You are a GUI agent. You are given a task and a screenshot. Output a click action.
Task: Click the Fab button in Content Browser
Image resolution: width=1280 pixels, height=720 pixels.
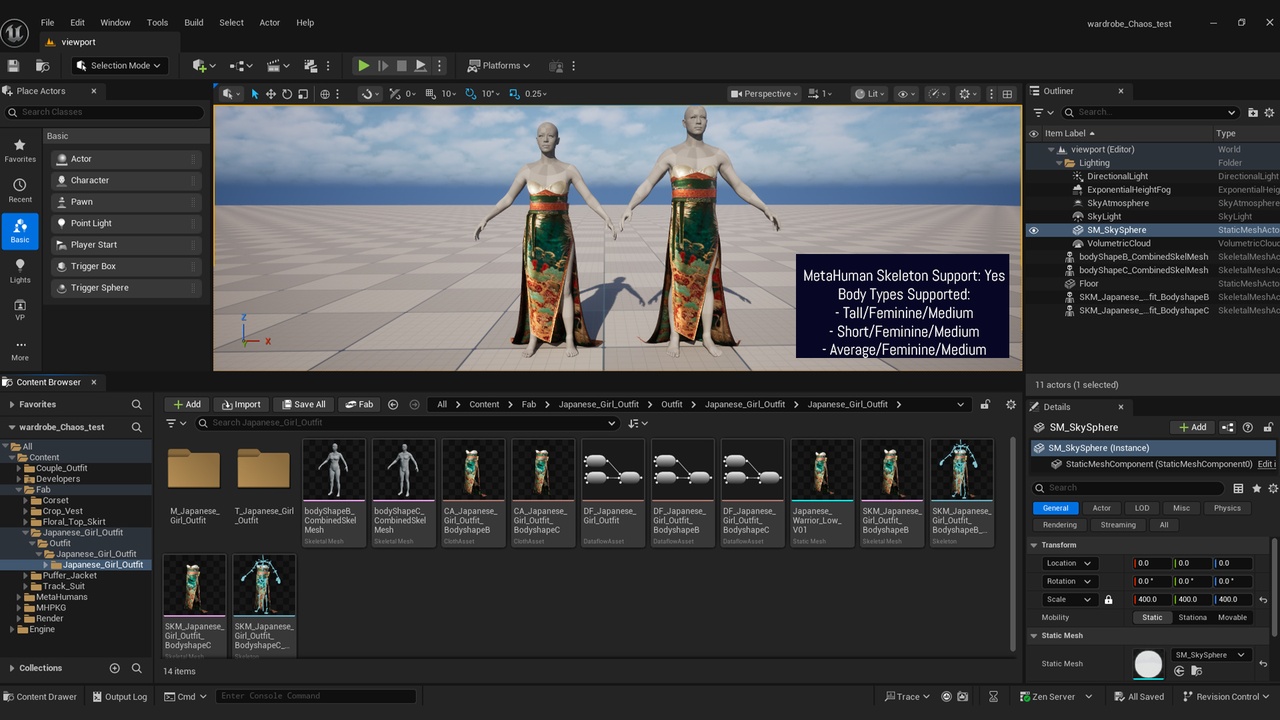(x=358, y=404)
